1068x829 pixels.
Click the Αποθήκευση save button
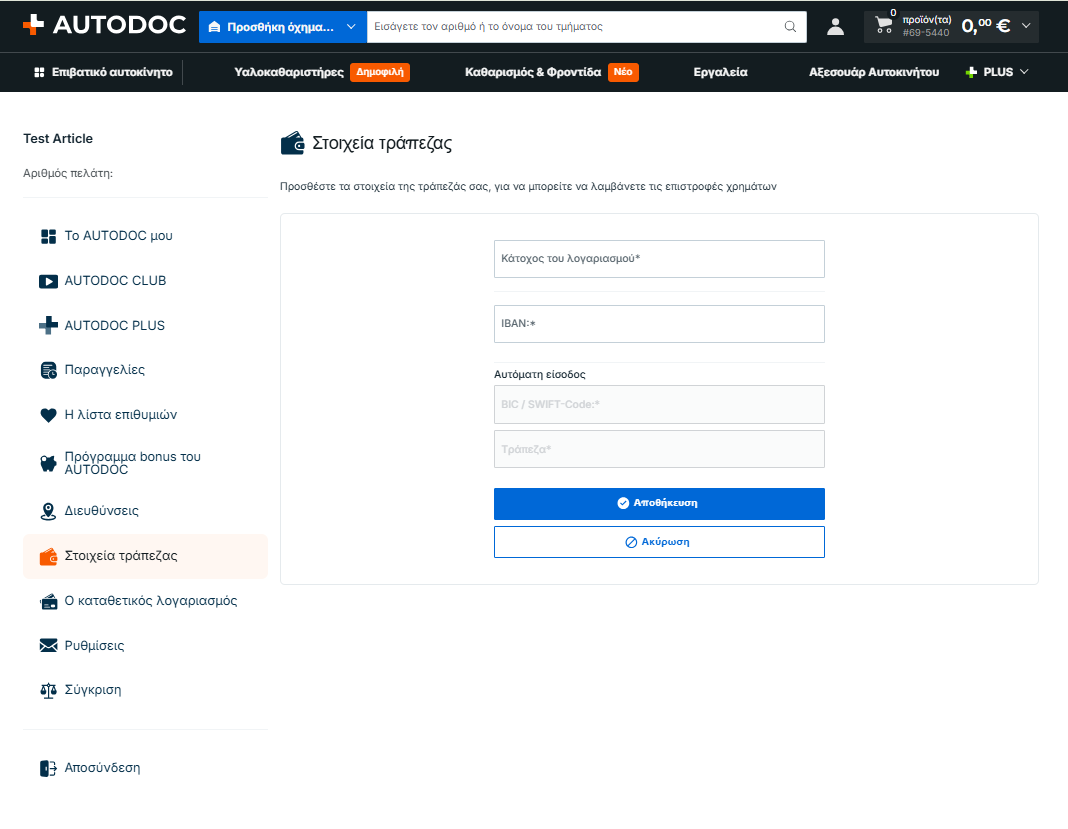pyautogui.click(x=659, y=503)
